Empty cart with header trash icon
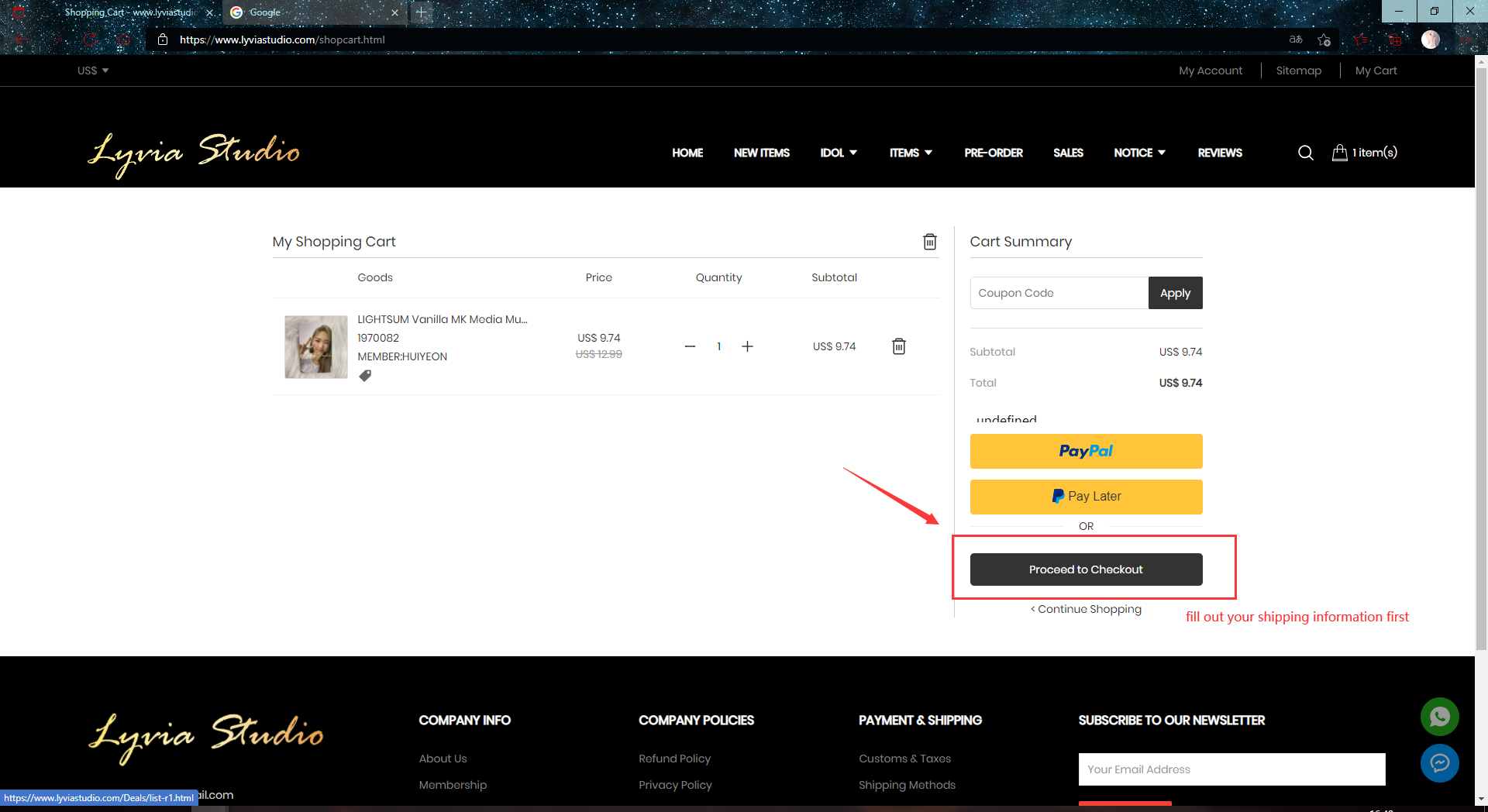Image resolution: width=1488 pixels, height=812 pixels. click(930, 242)
